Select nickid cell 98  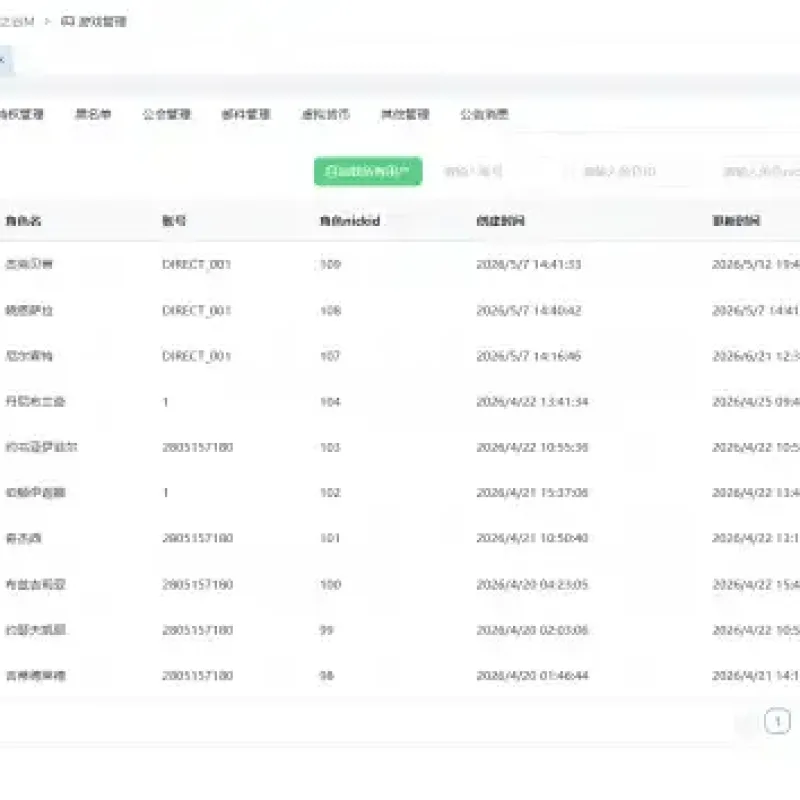point(327,676)
